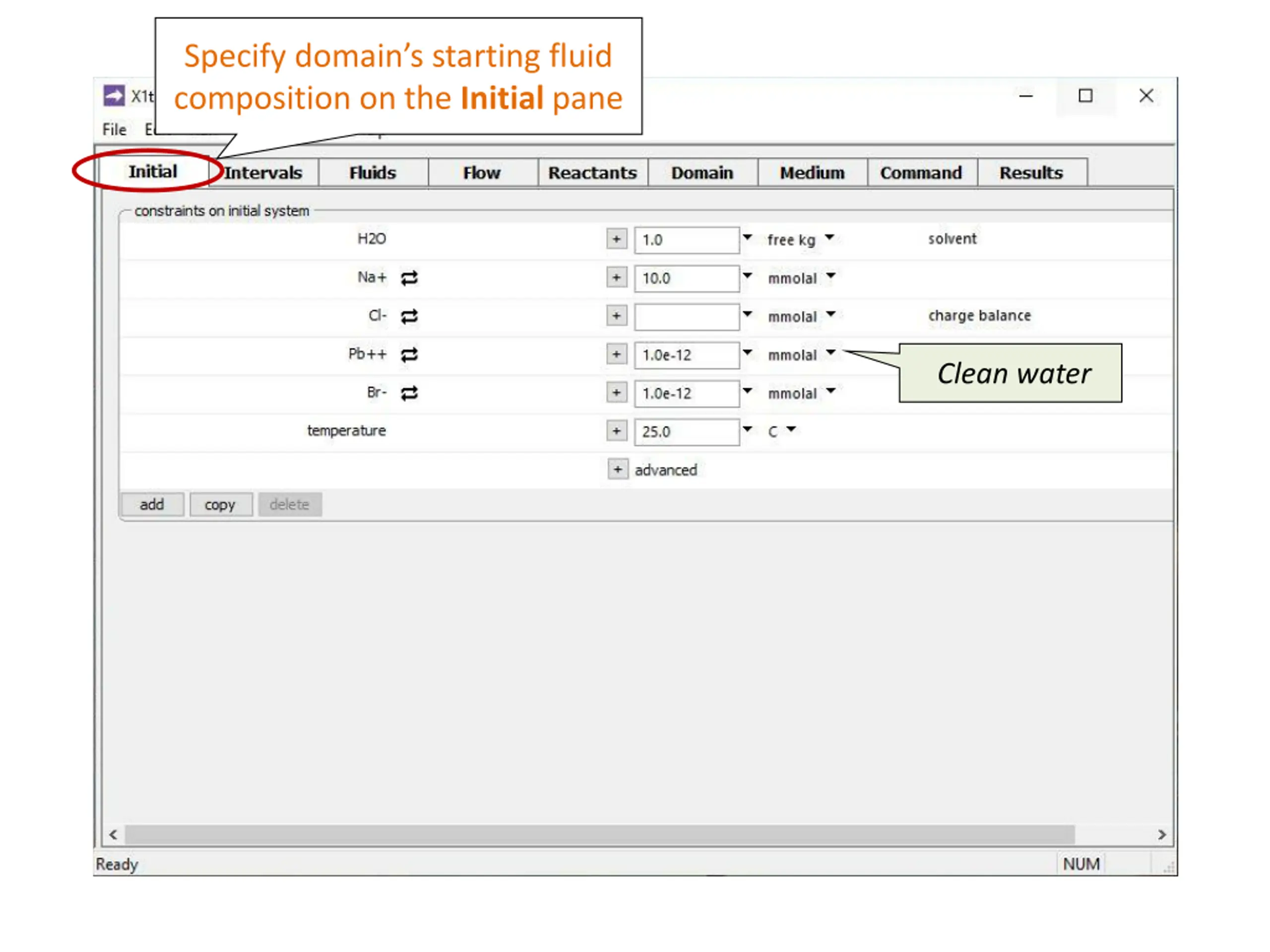Screen dimensions: 1270x952
Task: Click the Pb++ basis entry label
Action: [x=368, y=354]
